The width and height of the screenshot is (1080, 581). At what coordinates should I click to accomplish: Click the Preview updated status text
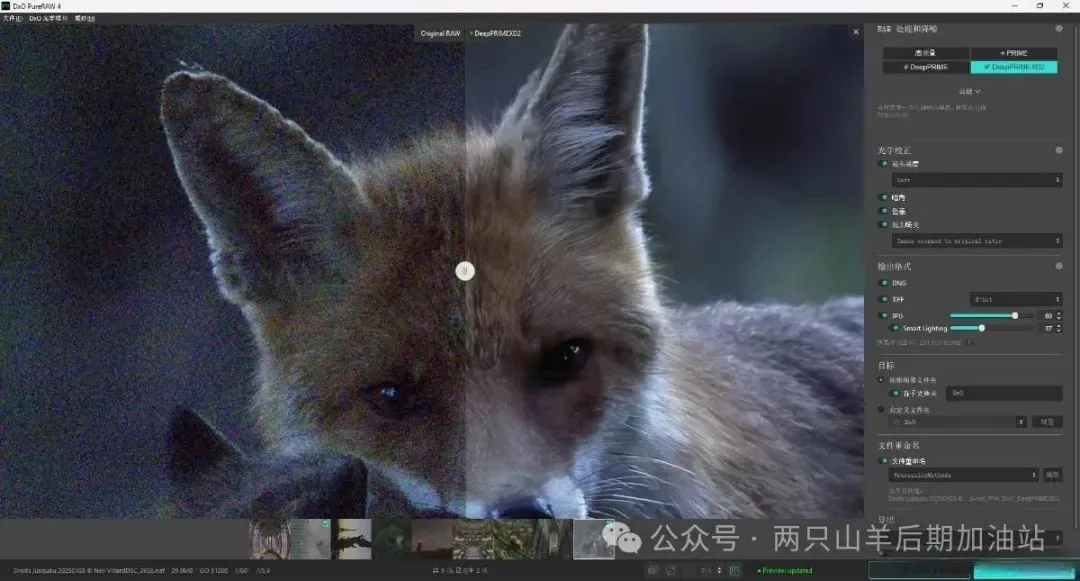coord(785,571)
